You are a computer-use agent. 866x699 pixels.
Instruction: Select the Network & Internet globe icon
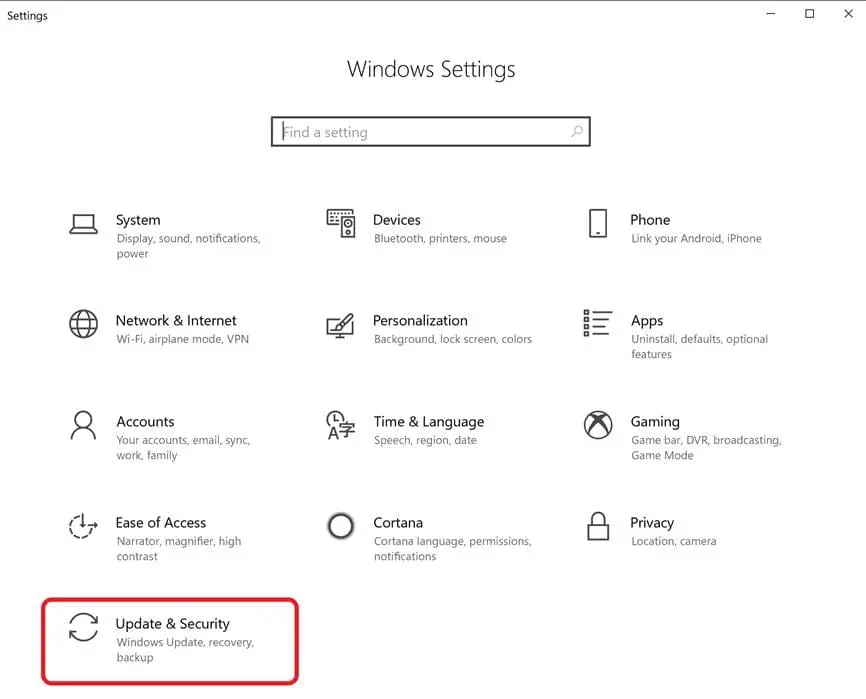click(83, 324)
